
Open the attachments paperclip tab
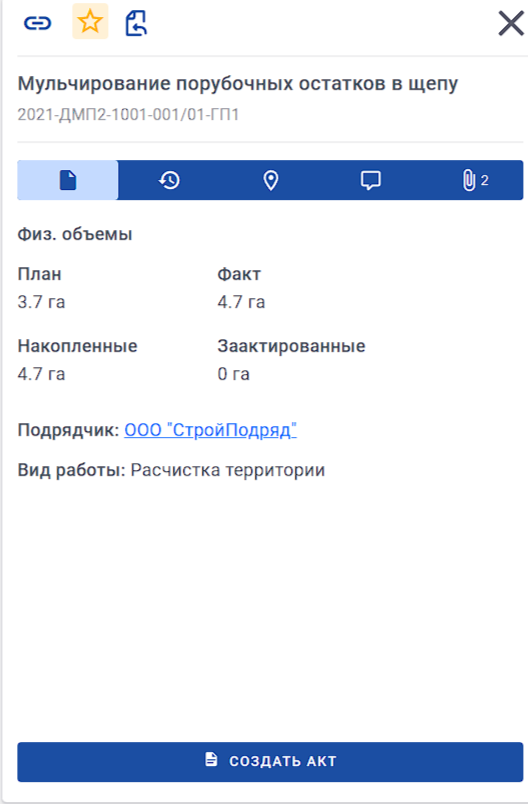coord(474,180)
